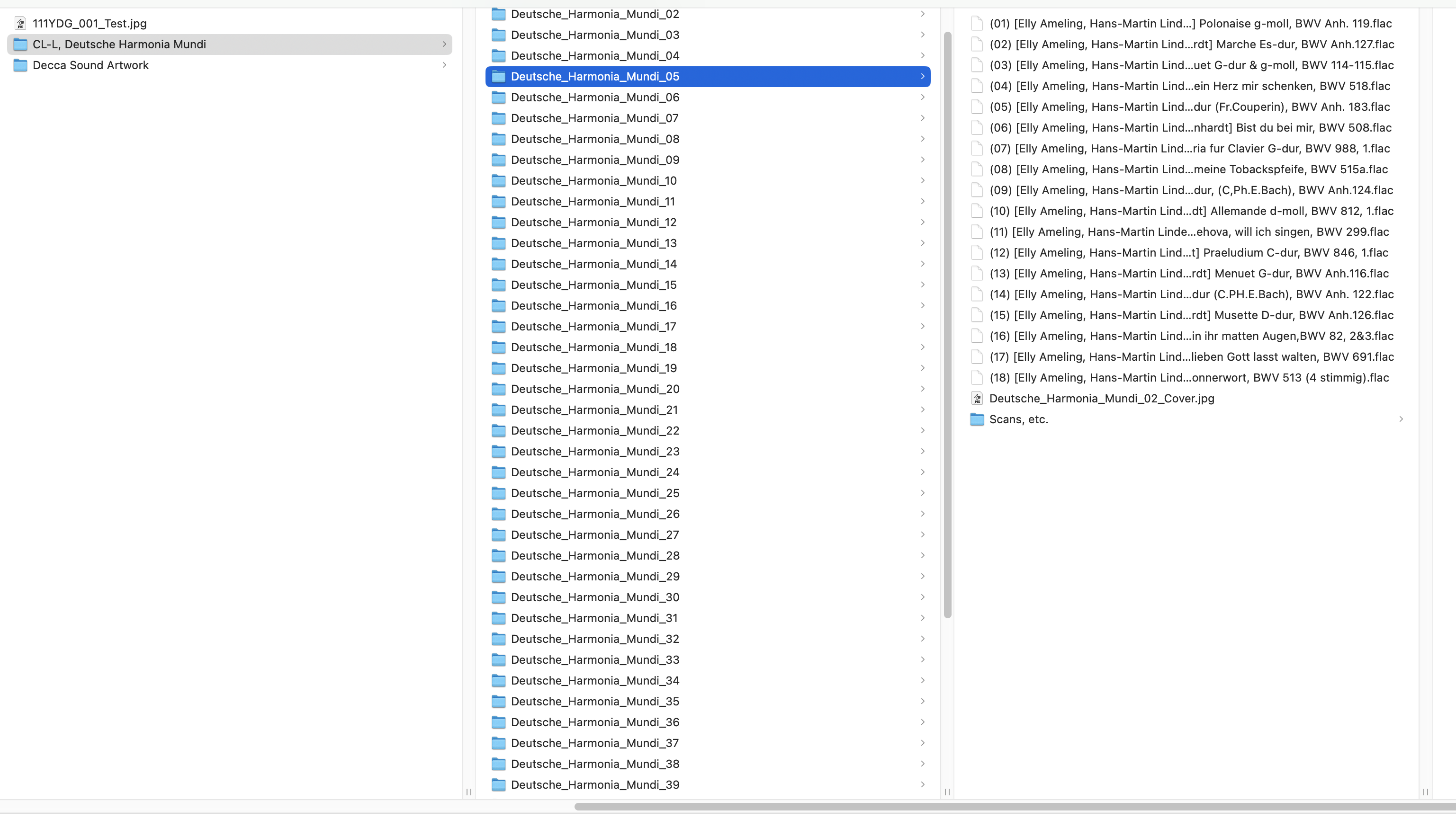Screen dimensions: 1456x819
Task: Click the Scans, etc. folder icon
Action: [977, 419]
